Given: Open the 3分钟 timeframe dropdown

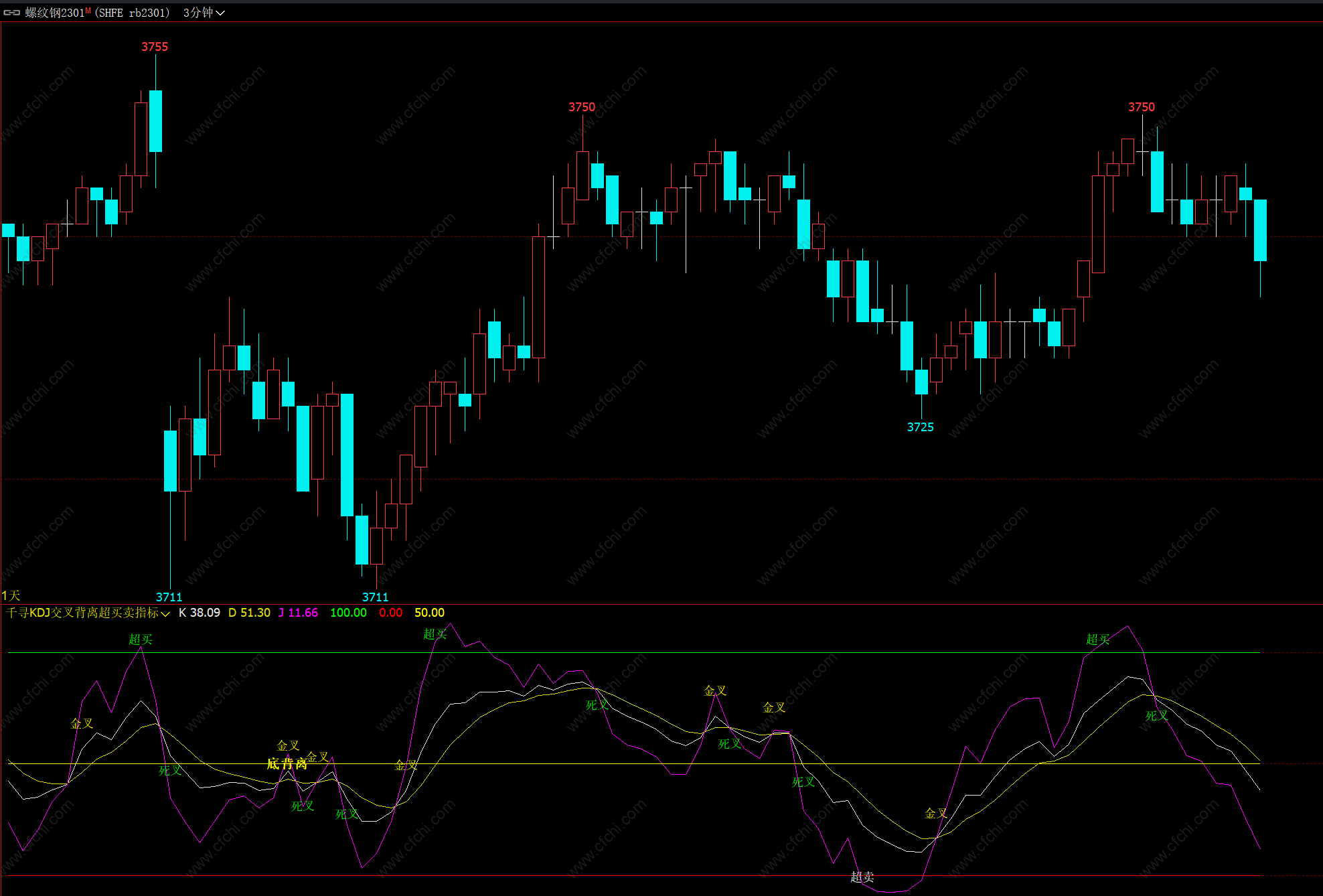Looking at the screenshot, I should pos(198,13).
